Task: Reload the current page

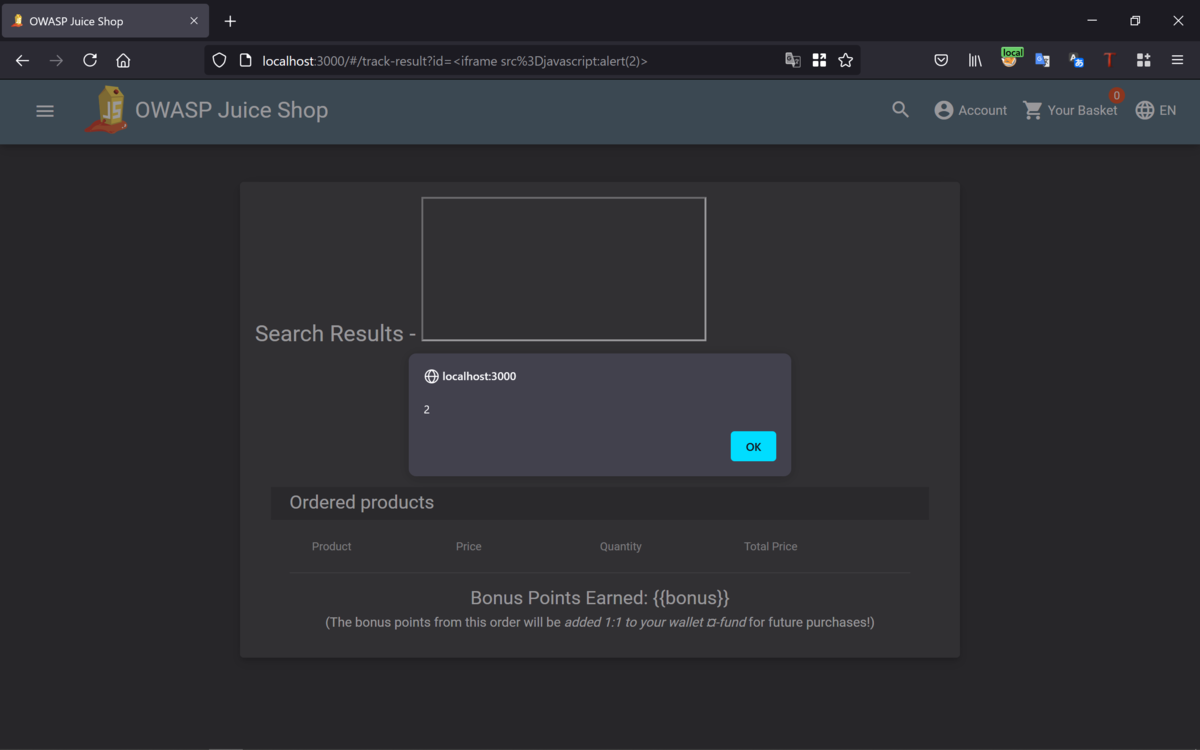Action: point(90,60)
